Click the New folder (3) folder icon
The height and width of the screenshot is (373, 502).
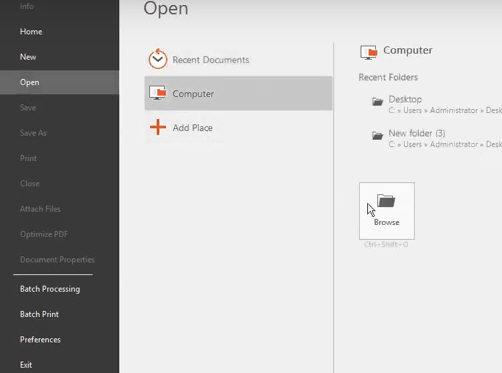click(x=377, y=135)
